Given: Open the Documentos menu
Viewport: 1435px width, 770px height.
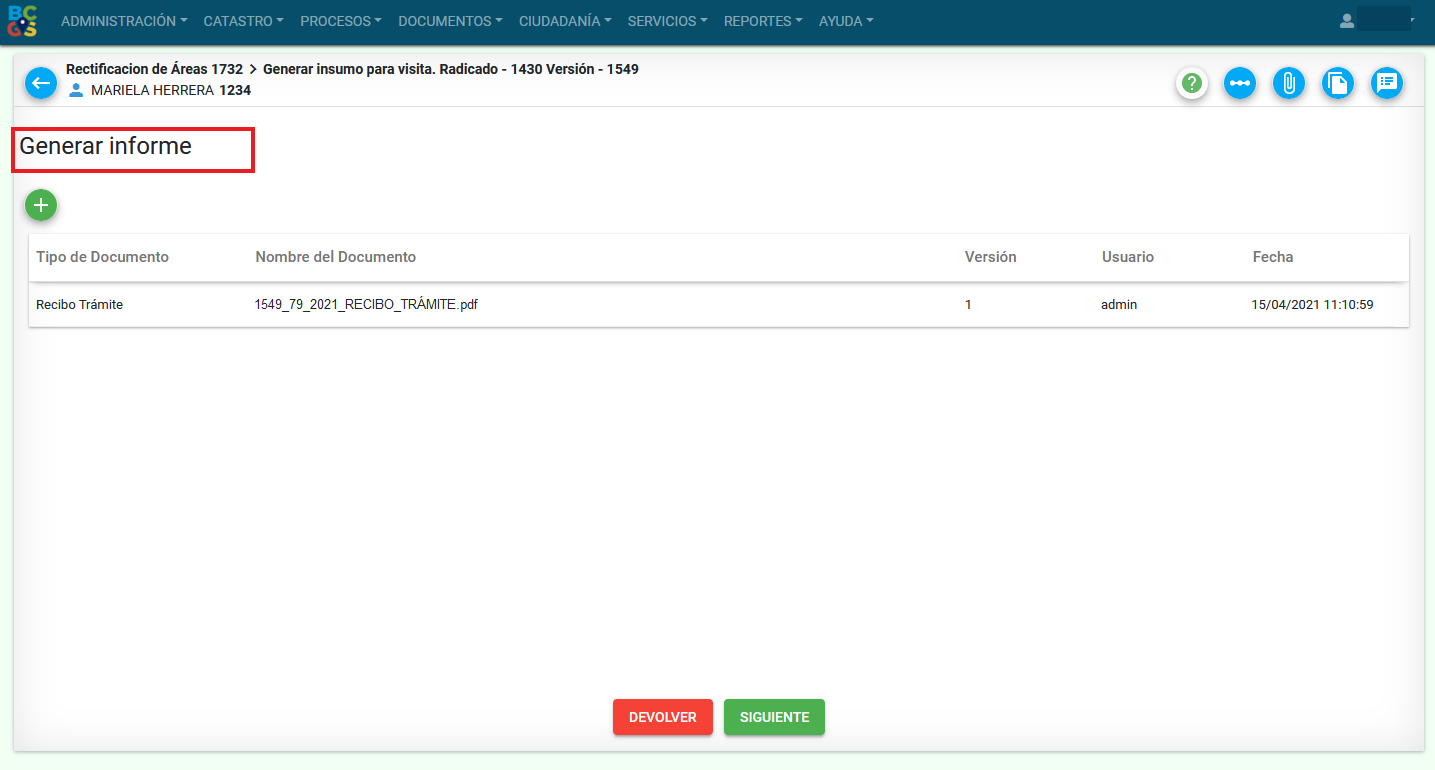Looking at the screenshot, I should pos(450,21).
